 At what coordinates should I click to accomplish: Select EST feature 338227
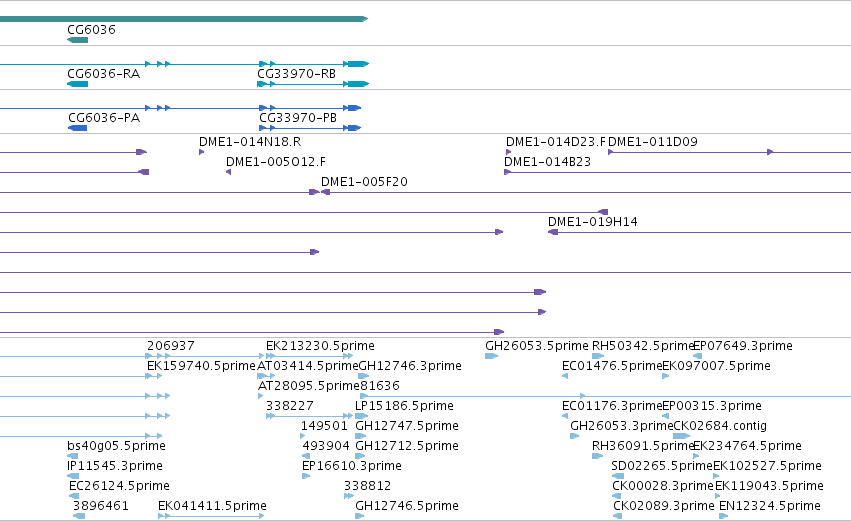click(290, 406)
